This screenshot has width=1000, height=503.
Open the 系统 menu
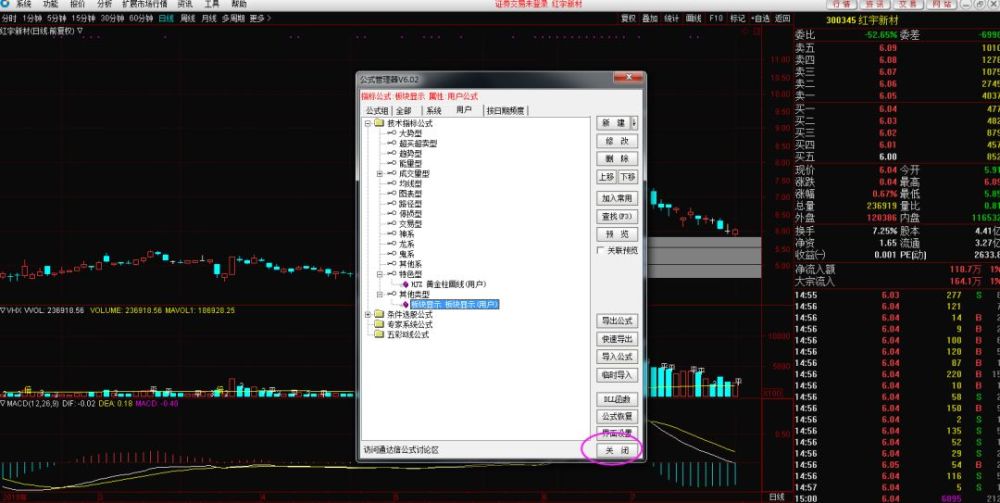pos(24,4)
